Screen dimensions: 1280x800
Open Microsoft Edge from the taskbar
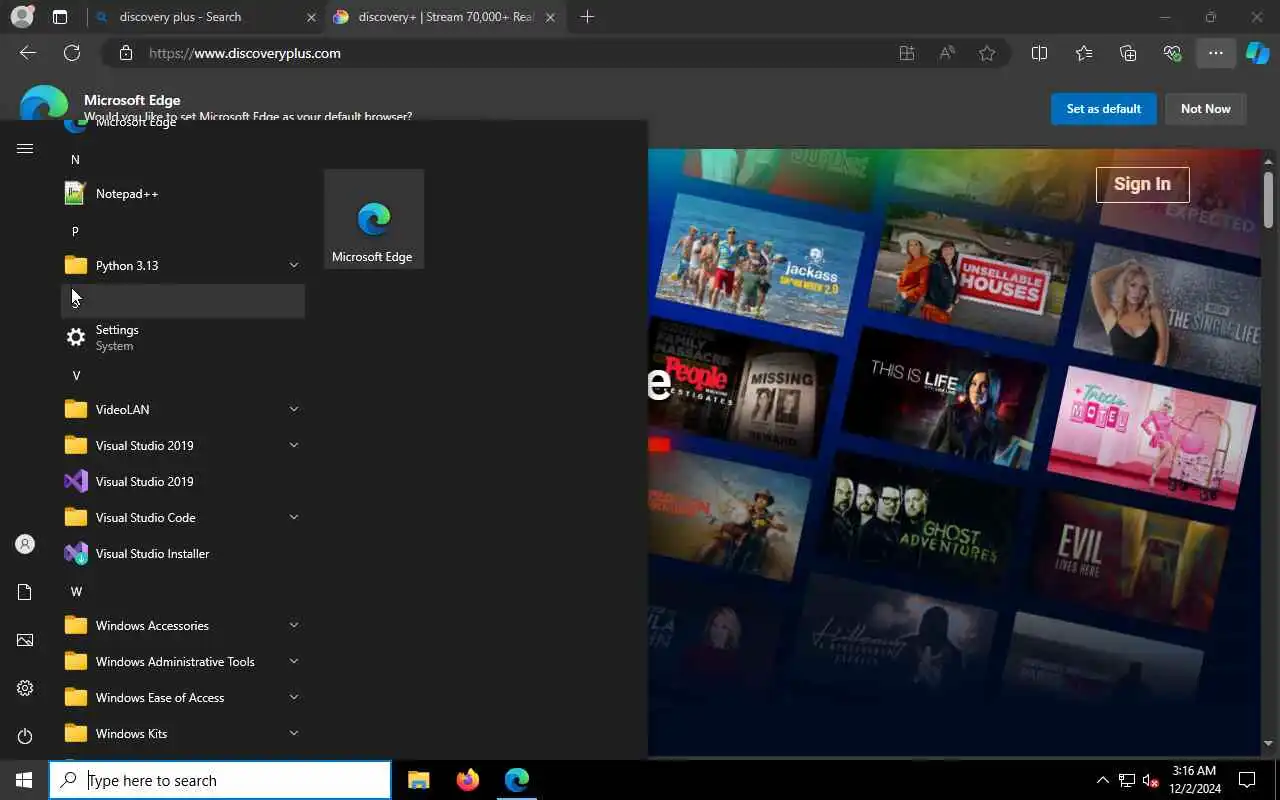click(x=516, y=780)
